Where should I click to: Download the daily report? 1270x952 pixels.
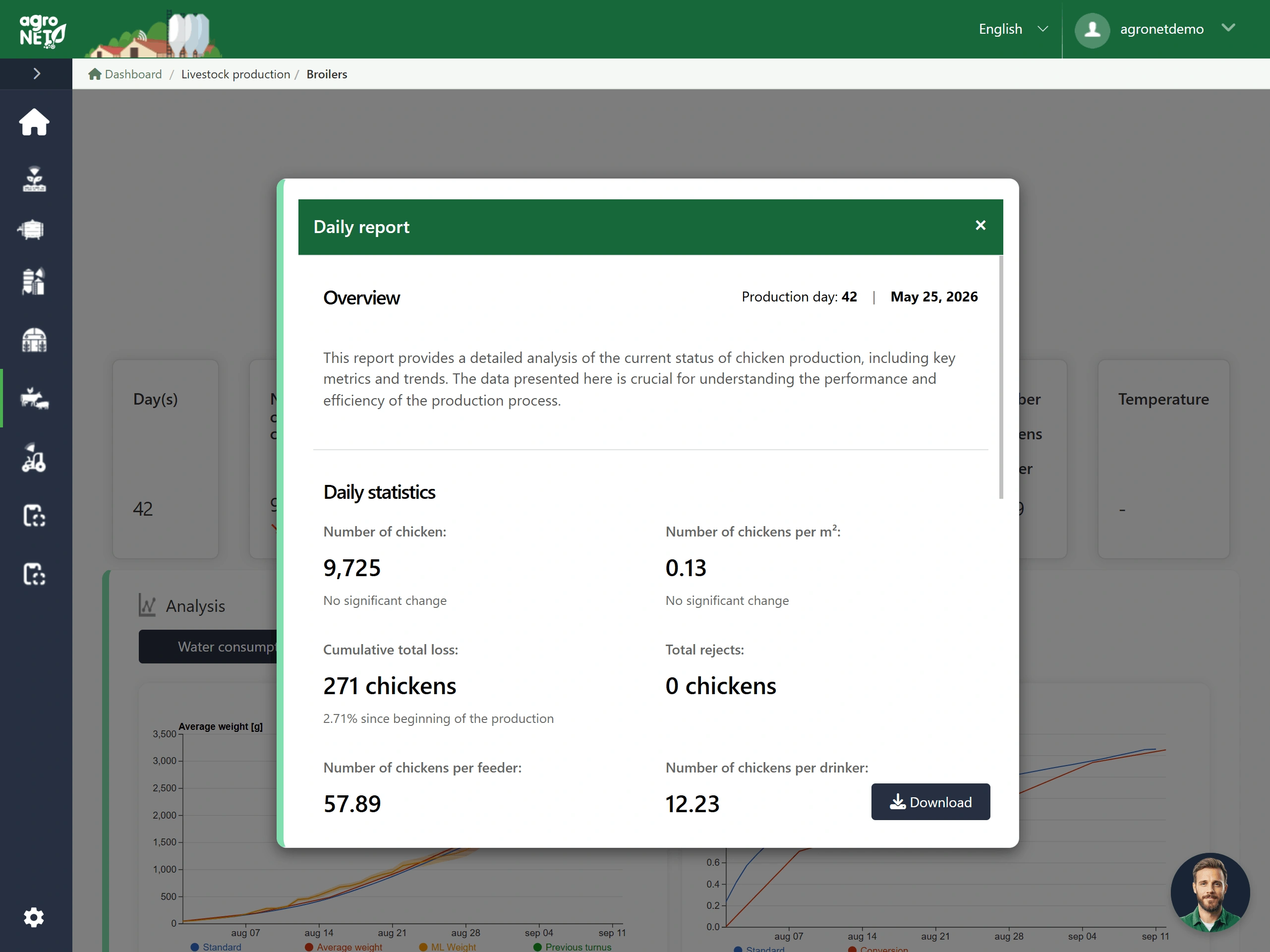coord(930,802)
